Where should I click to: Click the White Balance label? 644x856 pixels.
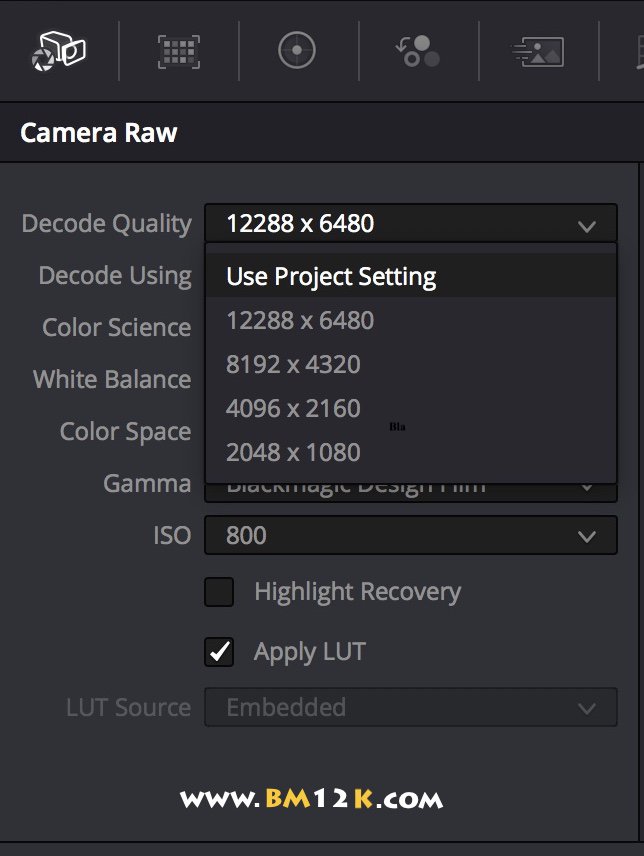pyautogui.click(x=112, y=379)
